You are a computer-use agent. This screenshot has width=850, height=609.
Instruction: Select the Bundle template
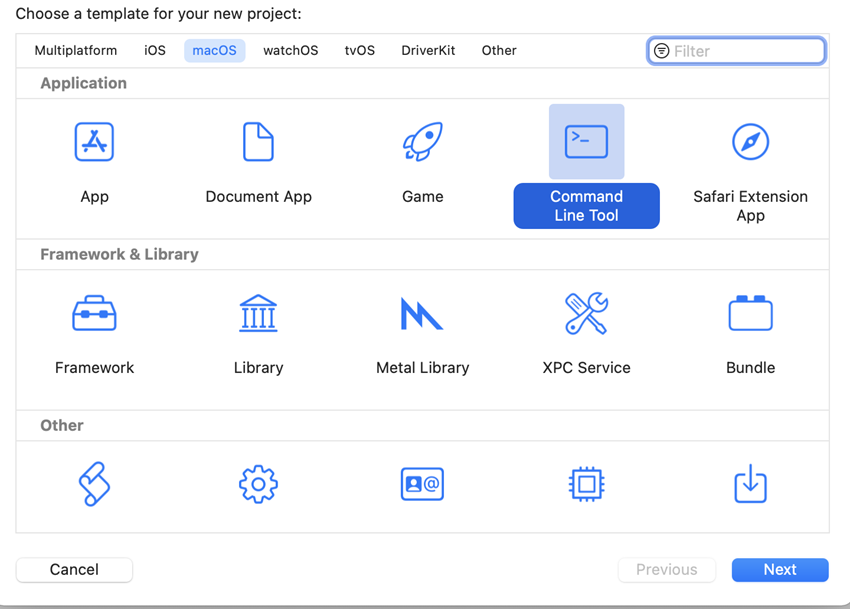(750, 312)
